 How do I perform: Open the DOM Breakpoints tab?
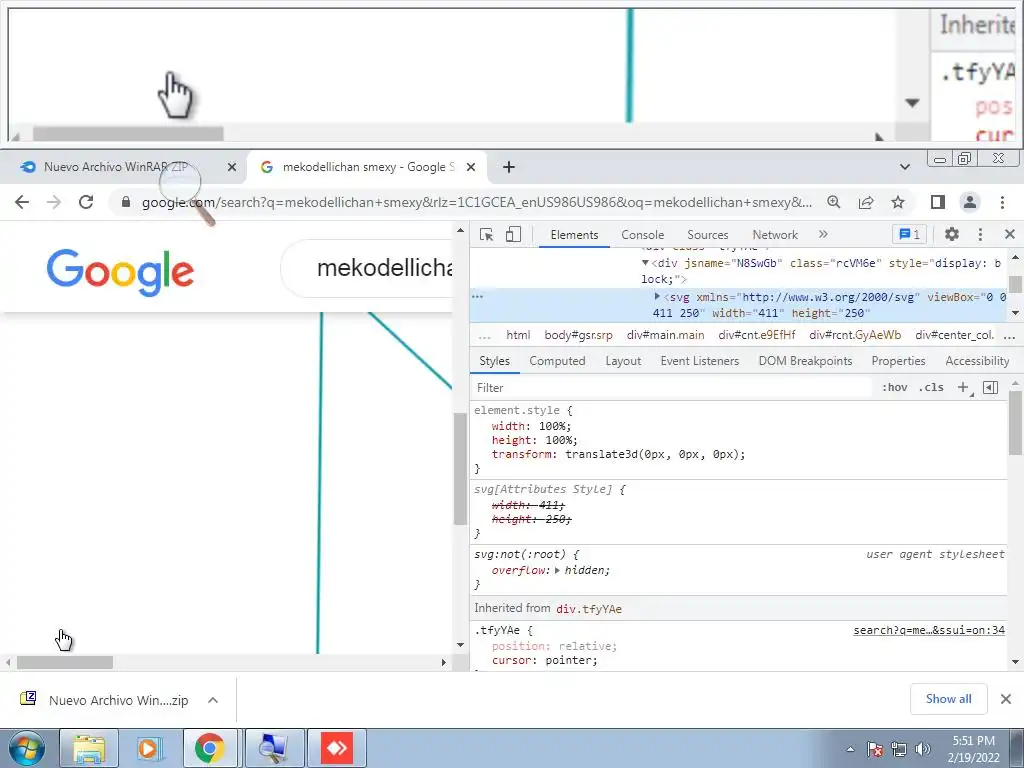pos(805,361)
